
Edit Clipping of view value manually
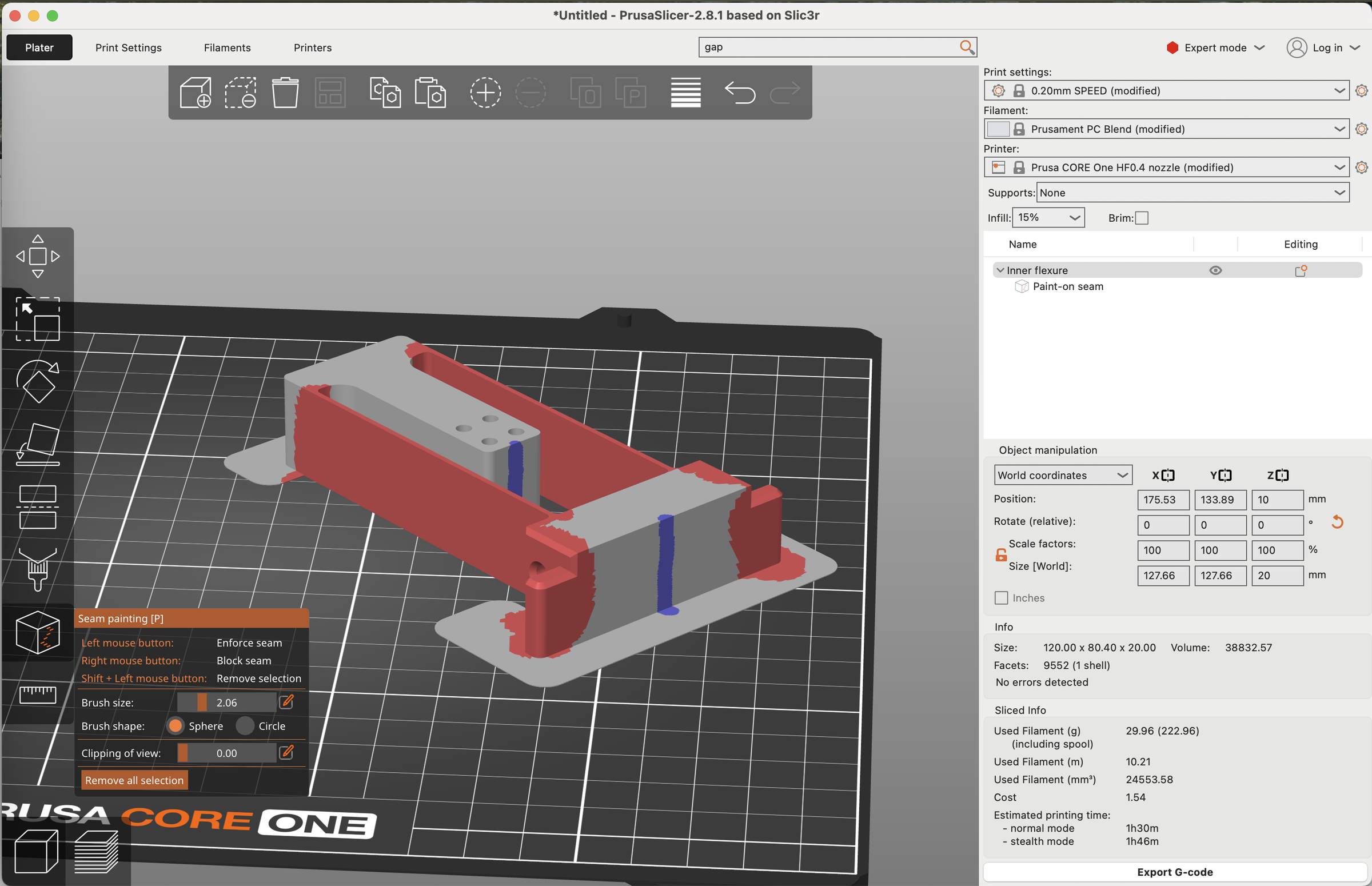coord(286,752)
